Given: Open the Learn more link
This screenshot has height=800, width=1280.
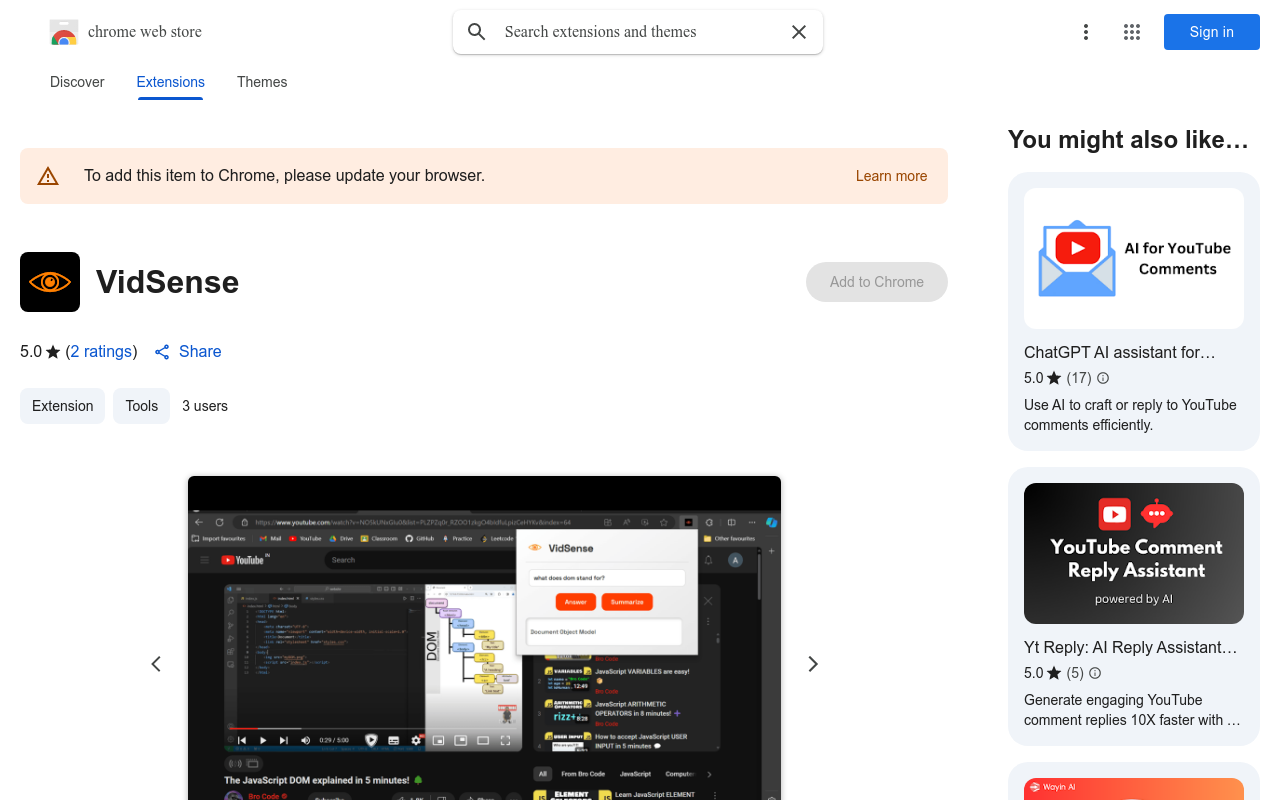Looking at the screenshot, I should [891, 176].
